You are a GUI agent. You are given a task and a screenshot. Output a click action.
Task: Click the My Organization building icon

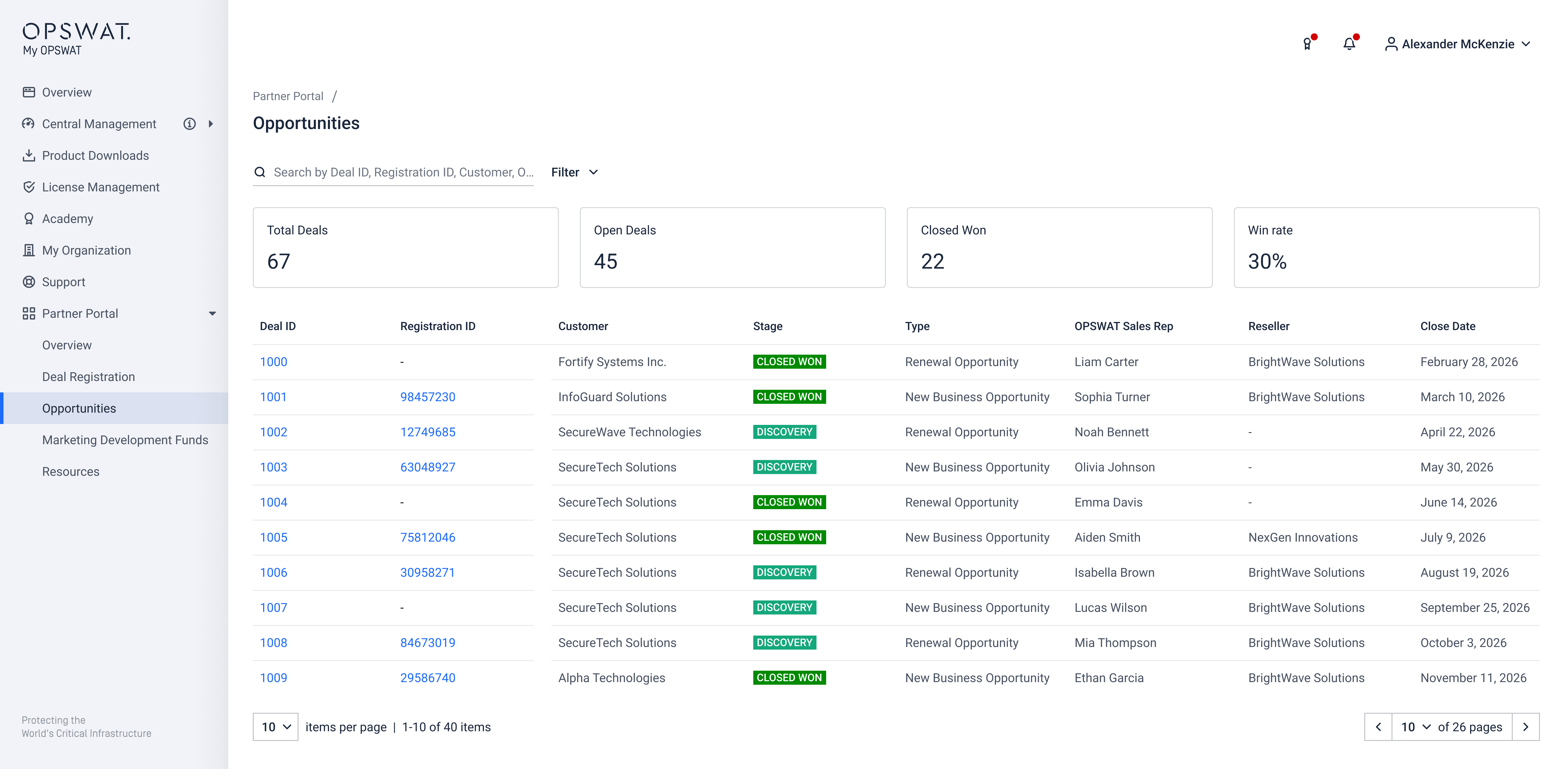coord(29,250)
